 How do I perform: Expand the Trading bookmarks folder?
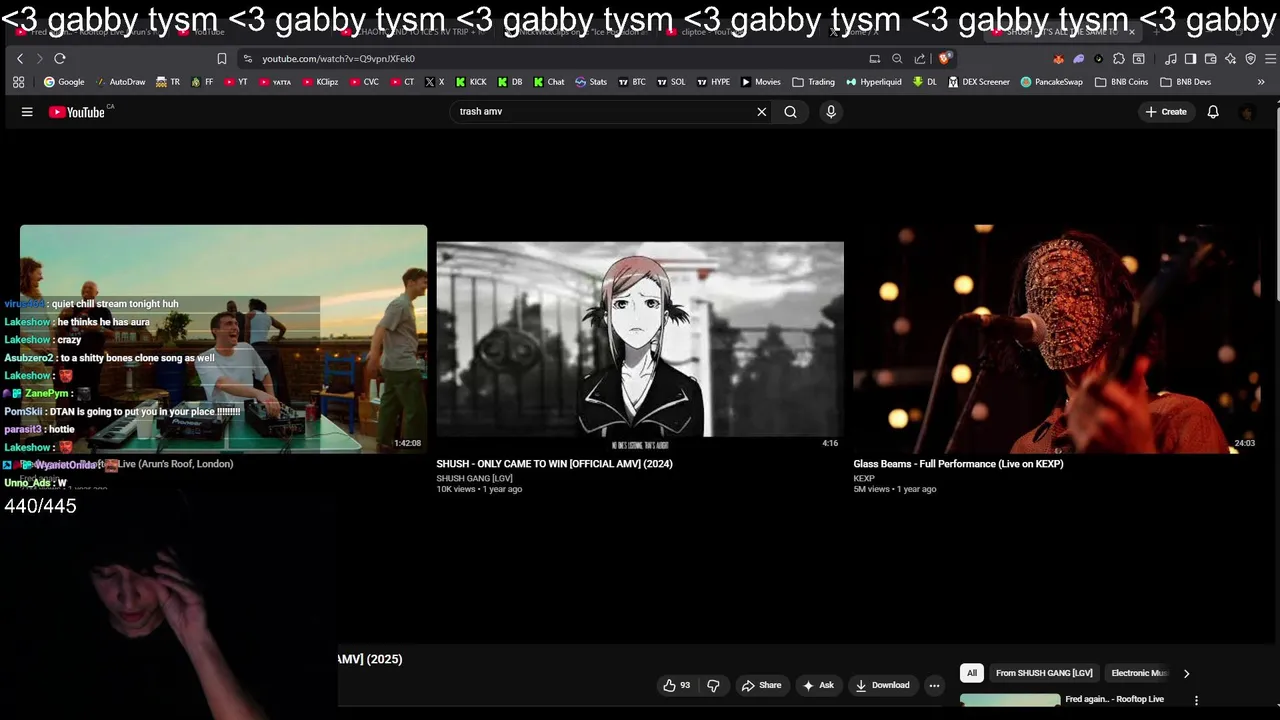pos(813,82)
